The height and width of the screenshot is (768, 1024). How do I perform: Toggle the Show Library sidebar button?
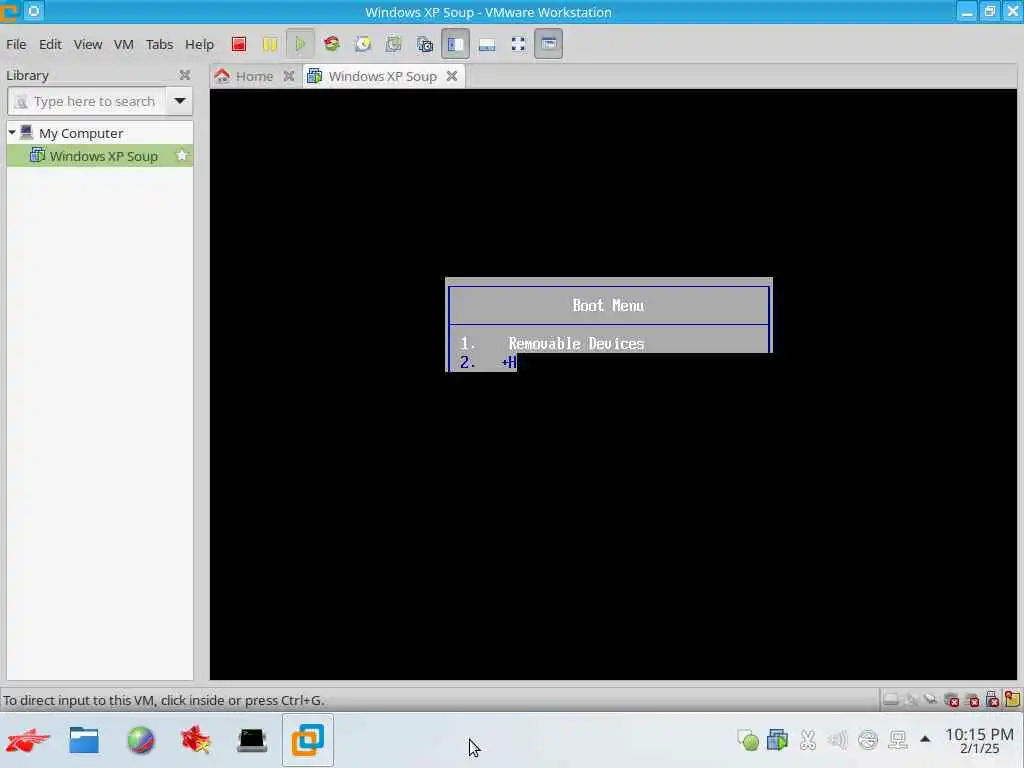tap(455, 44)
